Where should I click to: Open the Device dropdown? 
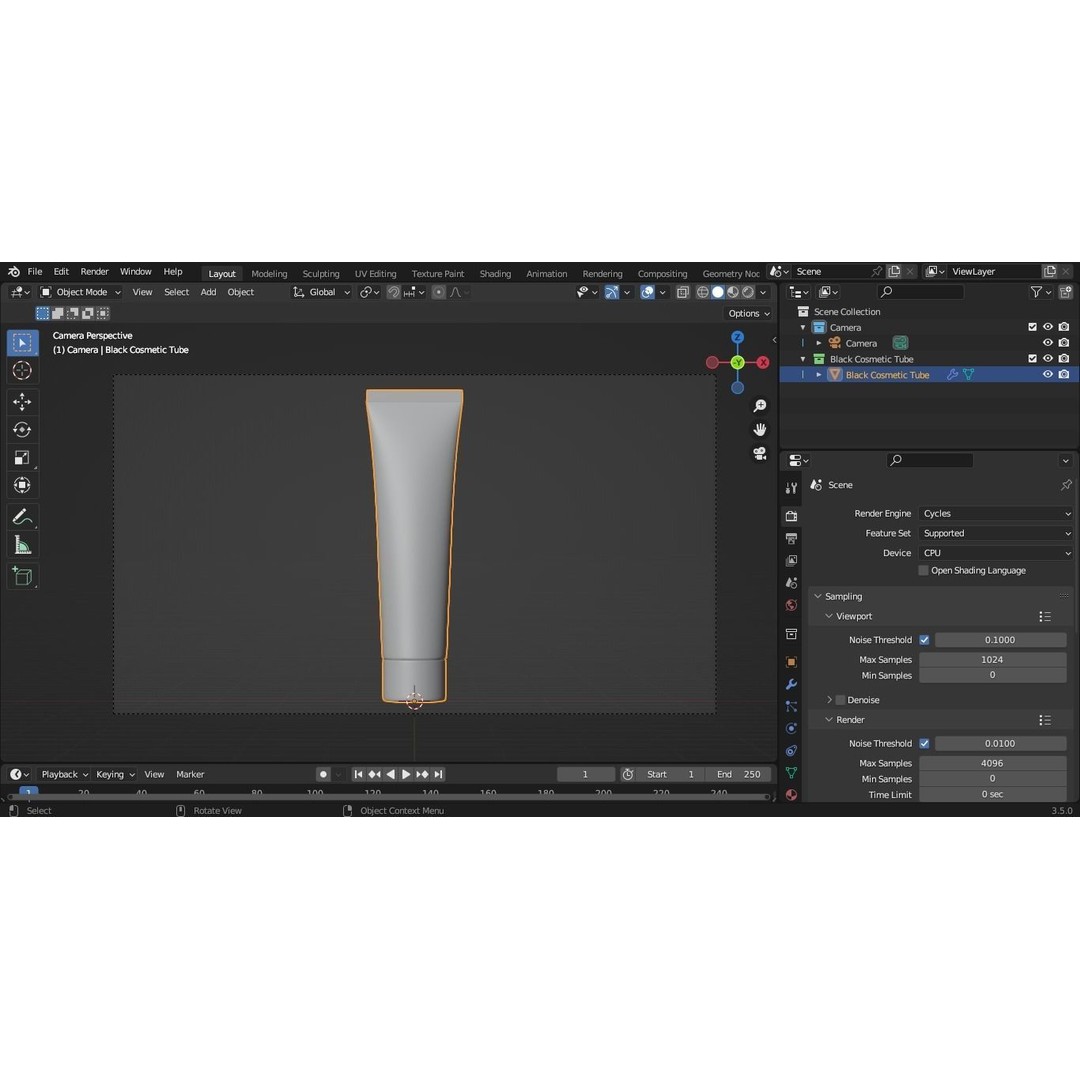[996, 553]
